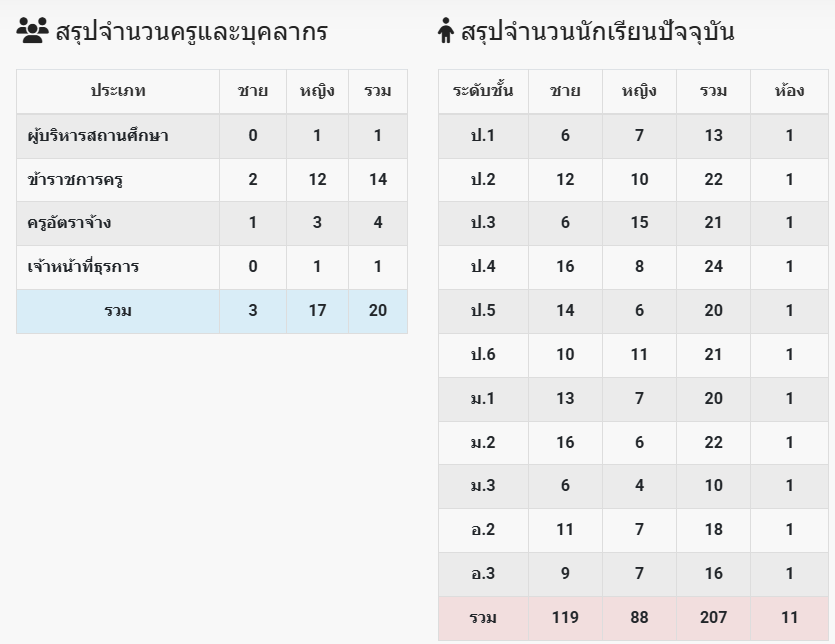Image resolution: width=835 pixels, height=644 pixels.
Task: Click the ห้อง column header
Action: click(x=789, y=91)
